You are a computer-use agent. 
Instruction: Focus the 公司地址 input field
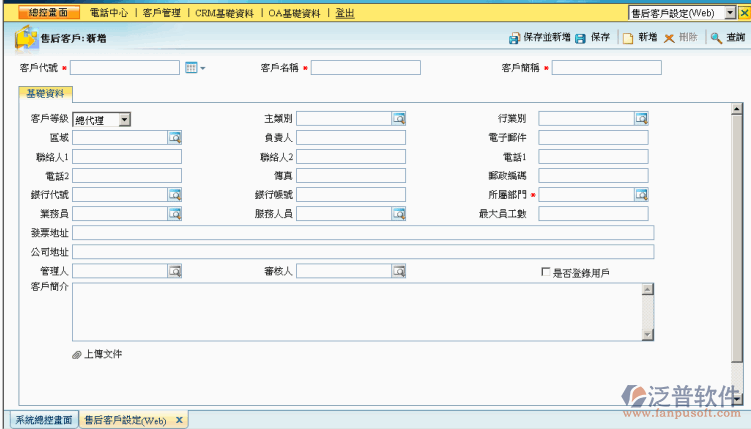coord(363,252)
